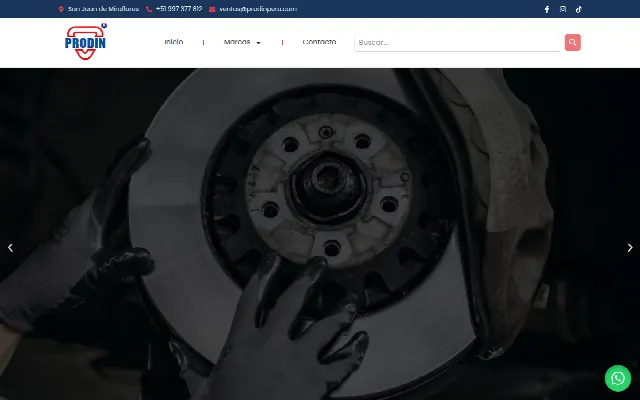This screenshot has width=640, height=400.
Task: Click the ventas email address link
Action: [x=258, y=9]
